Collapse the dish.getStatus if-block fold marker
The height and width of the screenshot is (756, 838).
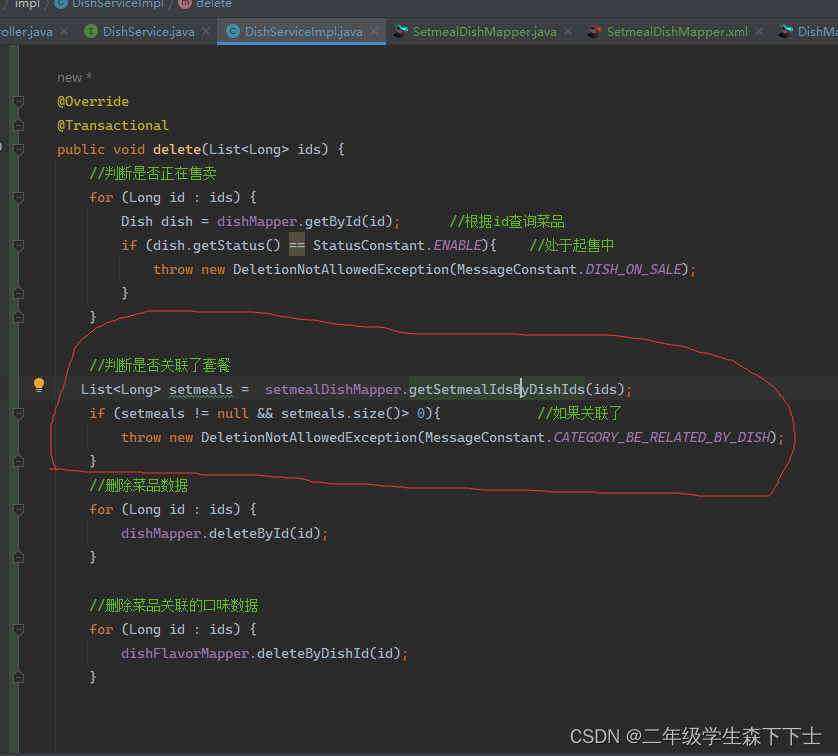(18, 245)
